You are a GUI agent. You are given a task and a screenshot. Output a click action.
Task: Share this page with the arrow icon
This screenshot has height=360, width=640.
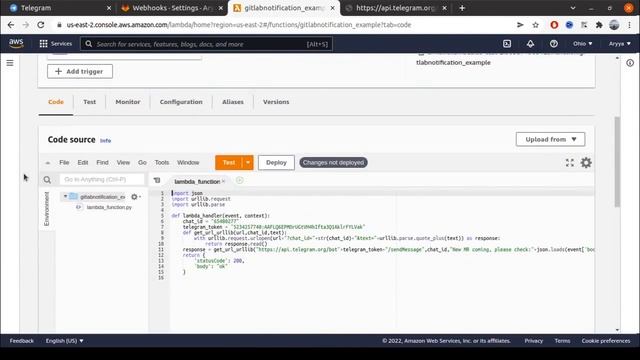[x=520, y=25]
